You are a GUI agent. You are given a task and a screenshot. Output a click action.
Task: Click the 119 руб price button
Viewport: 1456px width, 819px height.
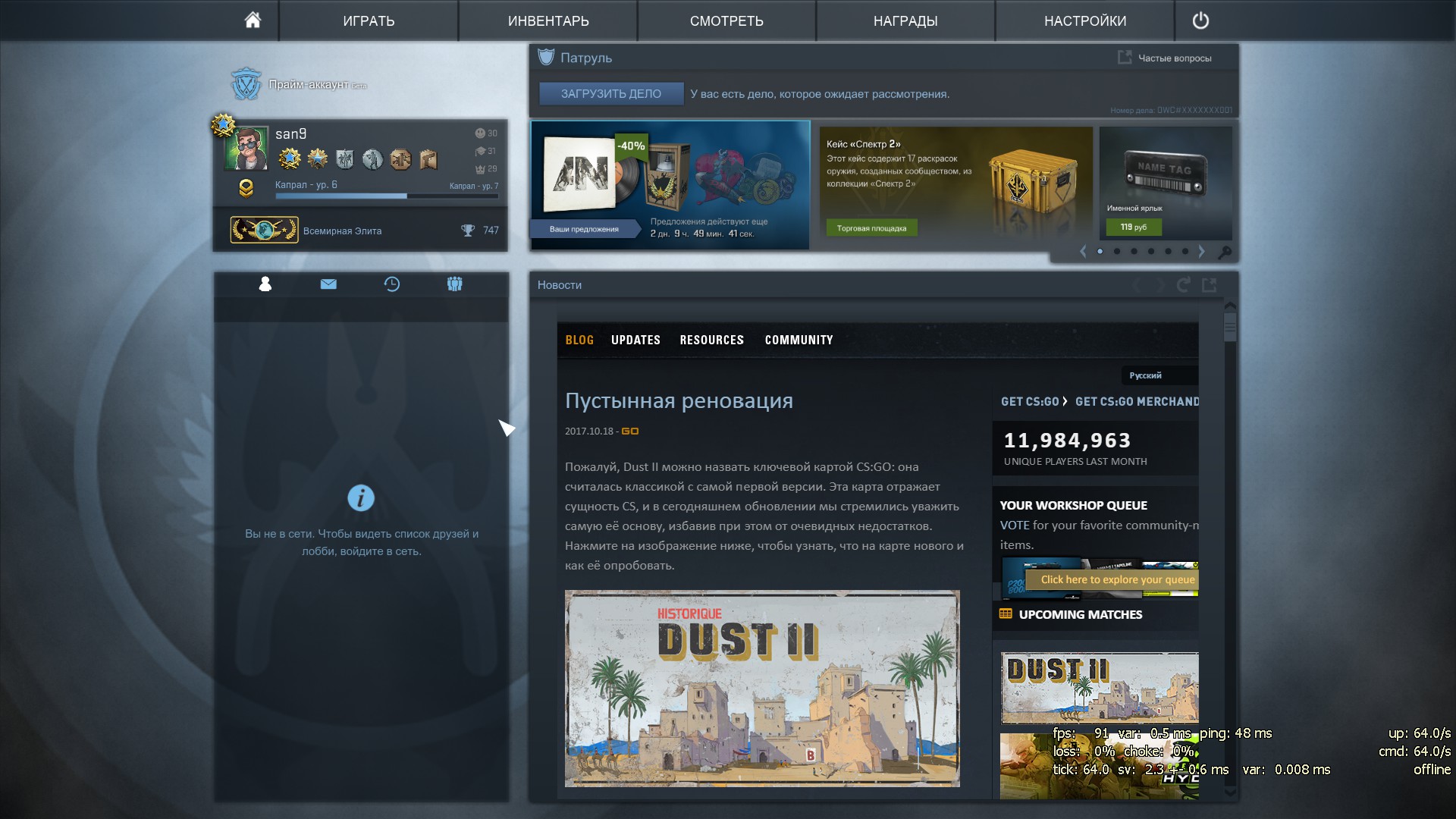pyautogui.click(x=1134, y=227)
